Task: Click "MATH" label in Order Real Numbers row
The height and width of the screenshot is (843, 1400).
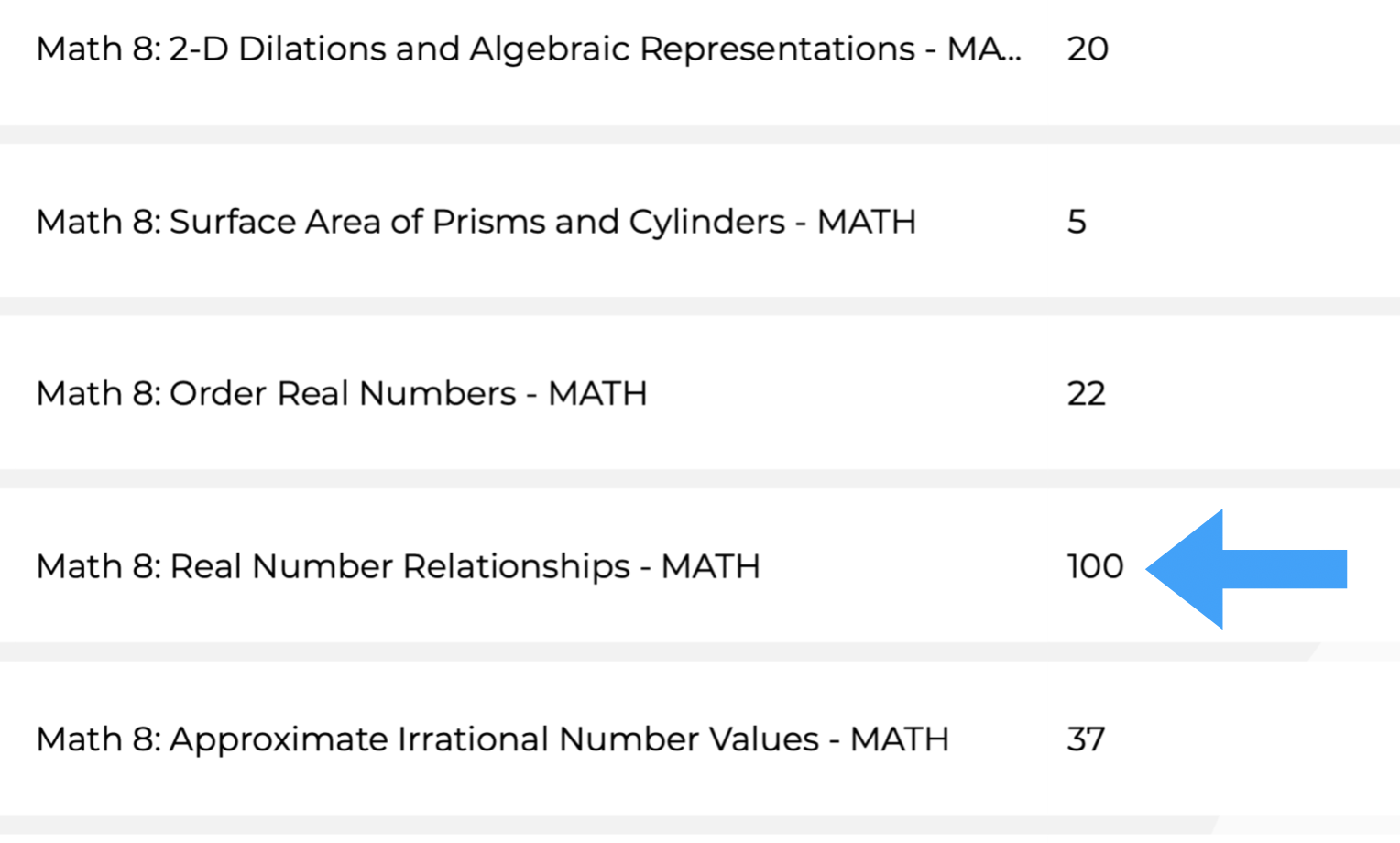Action: (x=597, y=394)
